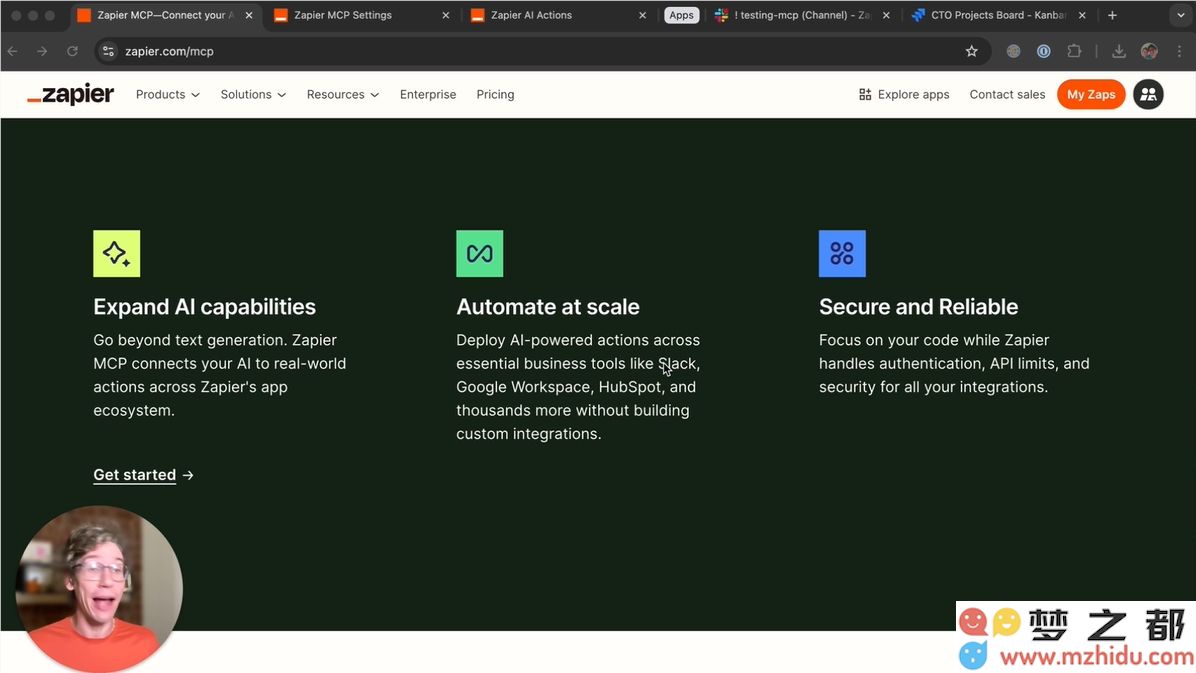Open a new browser tab
Viewport: 1196px width, 673px height.
coord(1112,15)
